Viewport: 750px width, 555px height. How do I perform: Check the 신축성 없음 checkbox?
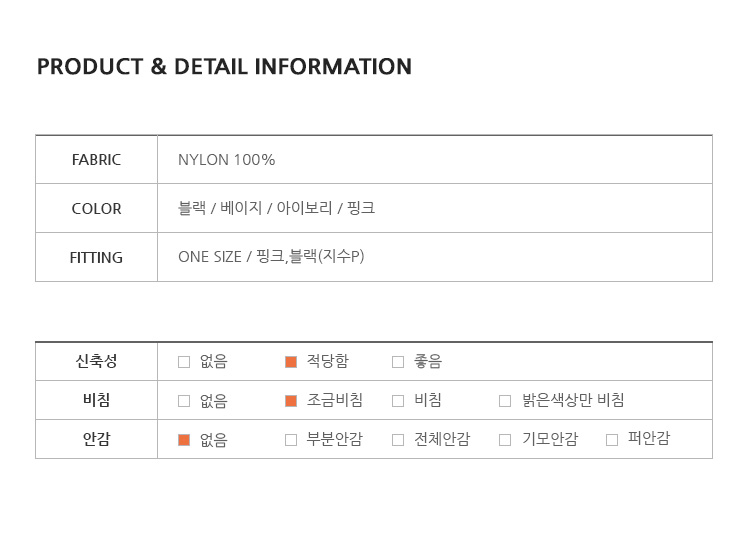pos(184,362)
